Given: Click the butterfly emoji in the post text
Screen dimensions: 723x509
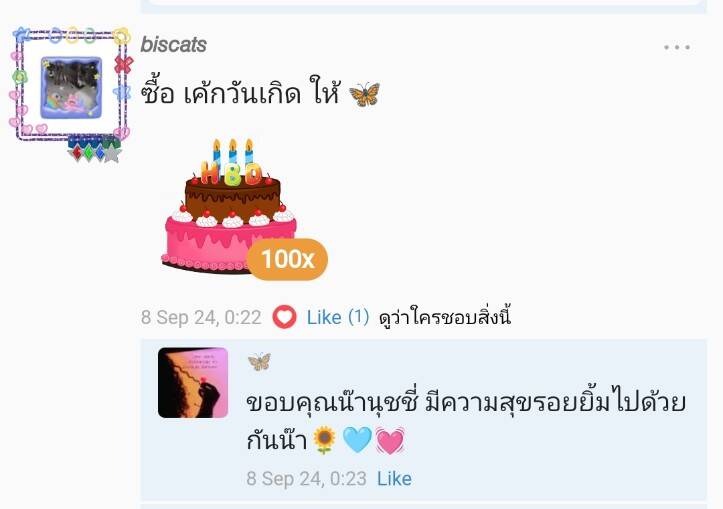Looking at the screenshot, I should pyautogui.click(x=364, y=94).
